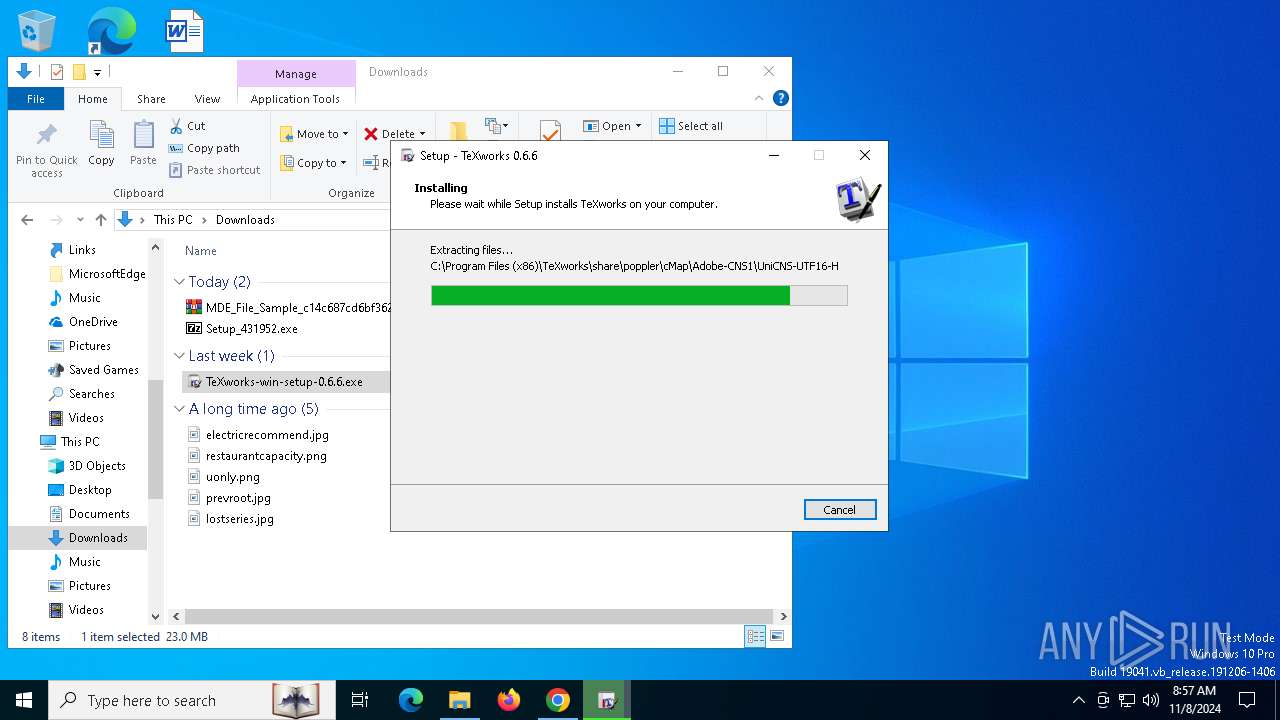
Task: Click the Manage contextual tab
Action: (296, 74)
